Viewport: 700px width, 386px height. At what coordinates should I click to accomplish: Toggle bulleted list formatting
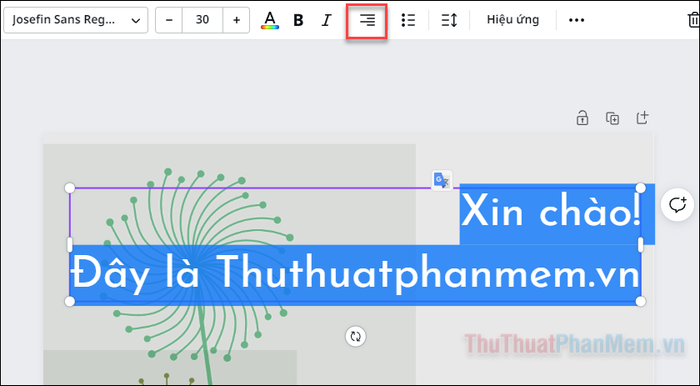(408, 20)
